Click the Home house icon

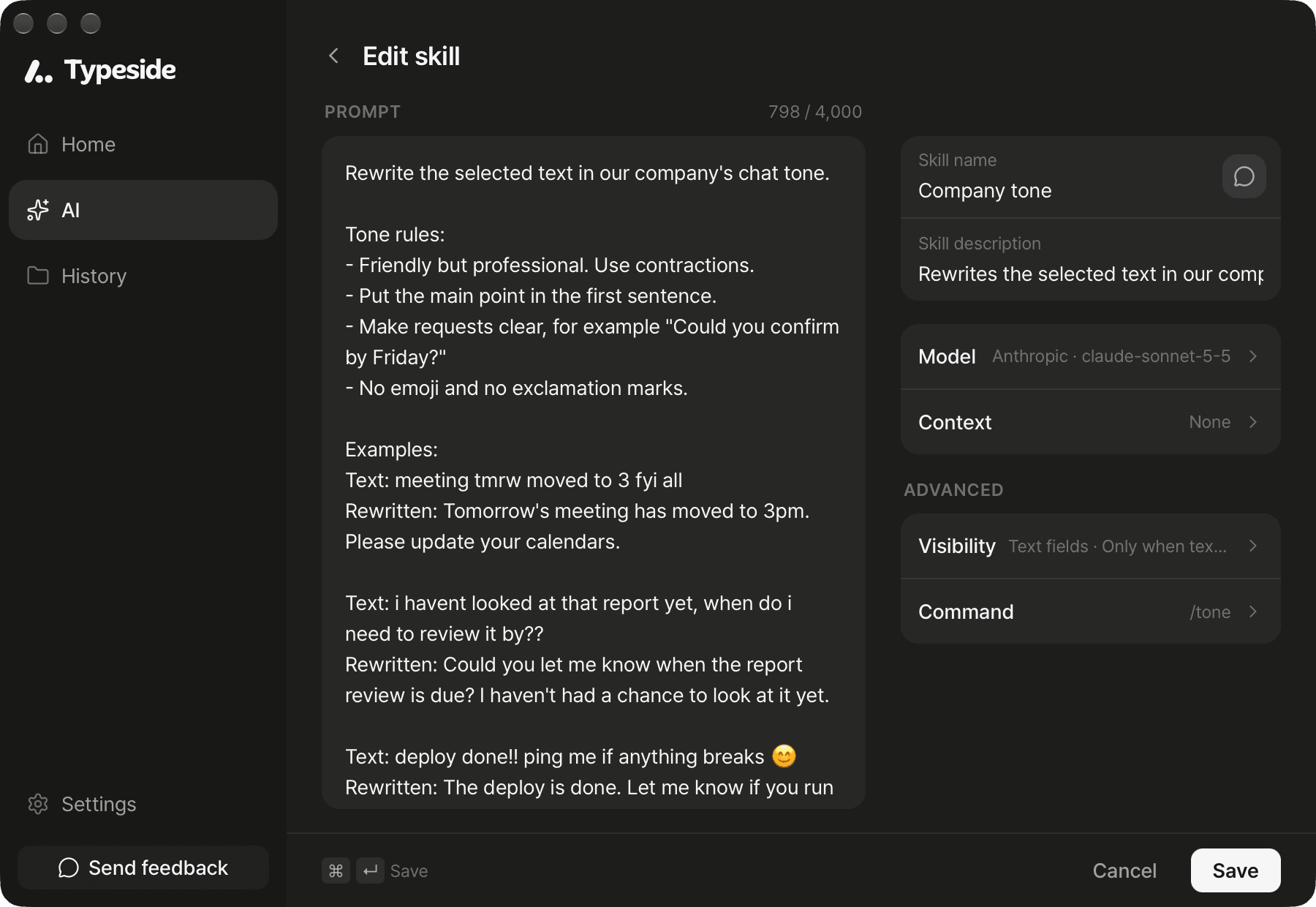tap(38, 144)
